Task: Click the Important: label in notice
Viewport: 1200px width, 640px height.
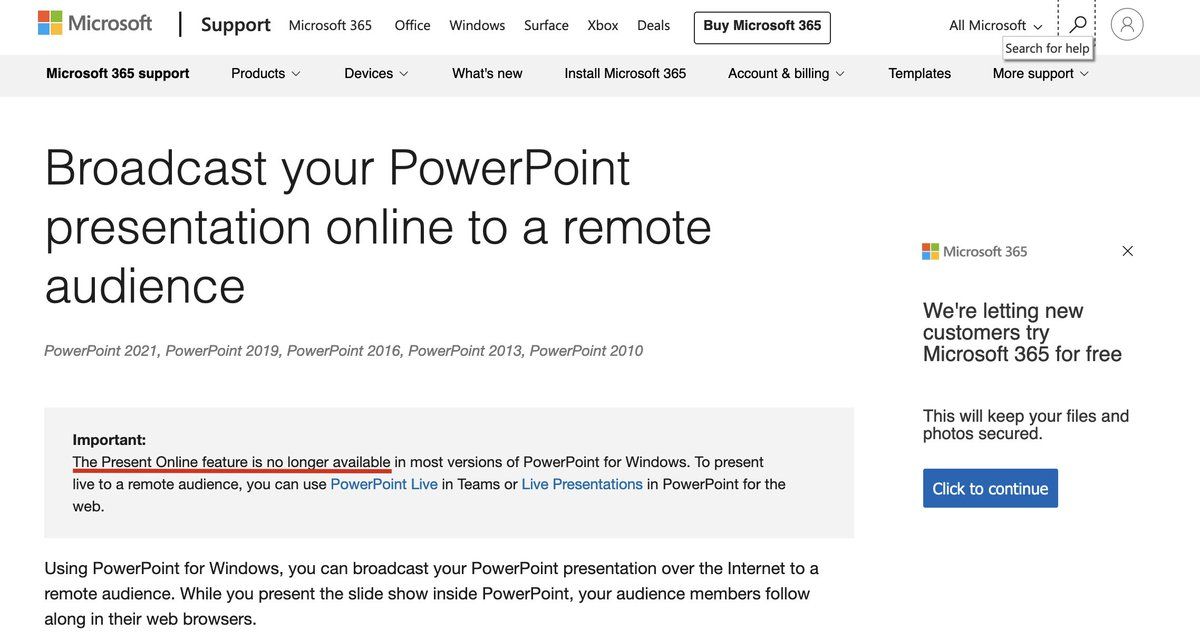Action: coord(109,440)
